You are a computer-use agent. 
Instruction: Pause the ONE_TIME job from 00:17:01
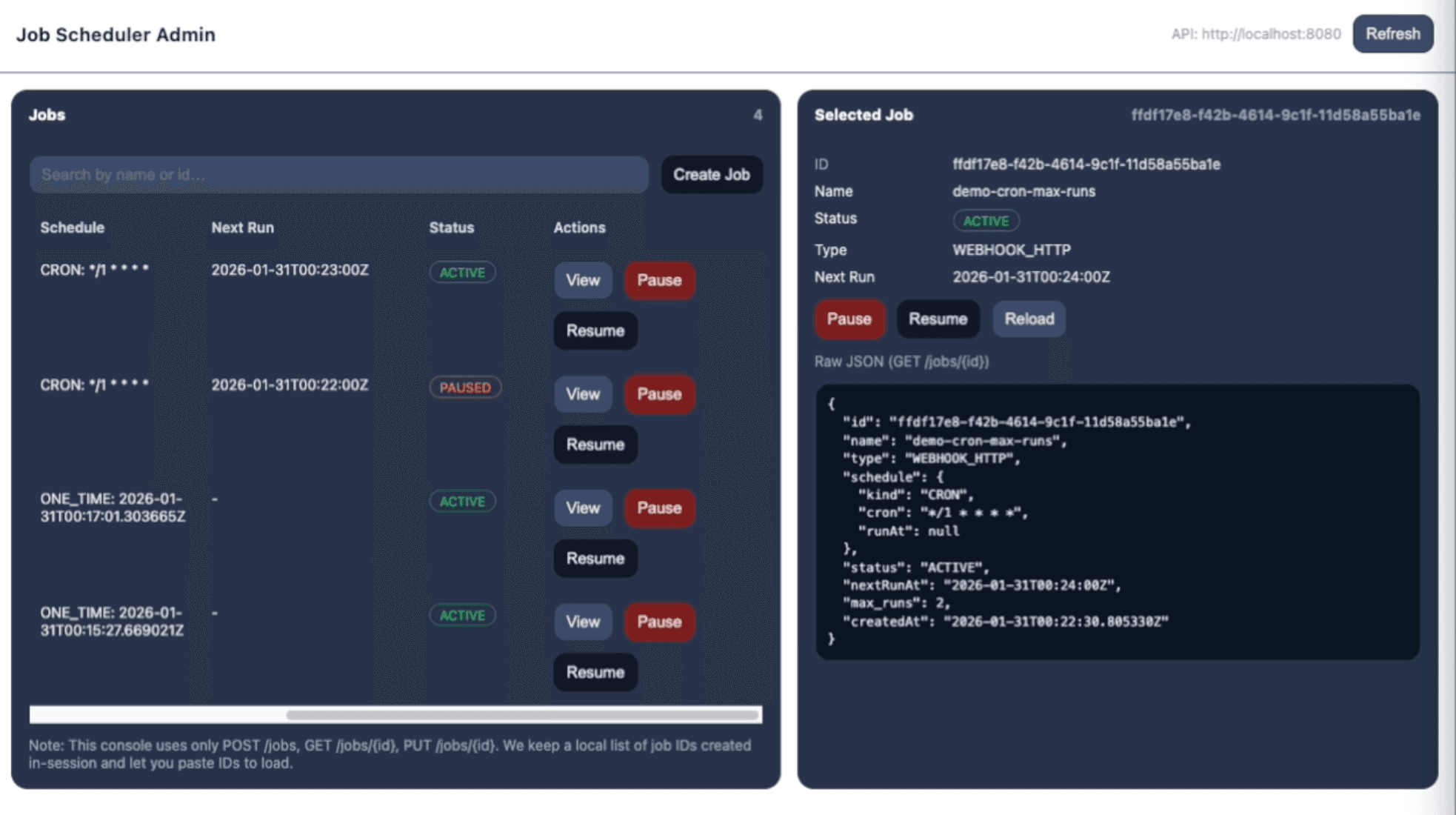658,508
